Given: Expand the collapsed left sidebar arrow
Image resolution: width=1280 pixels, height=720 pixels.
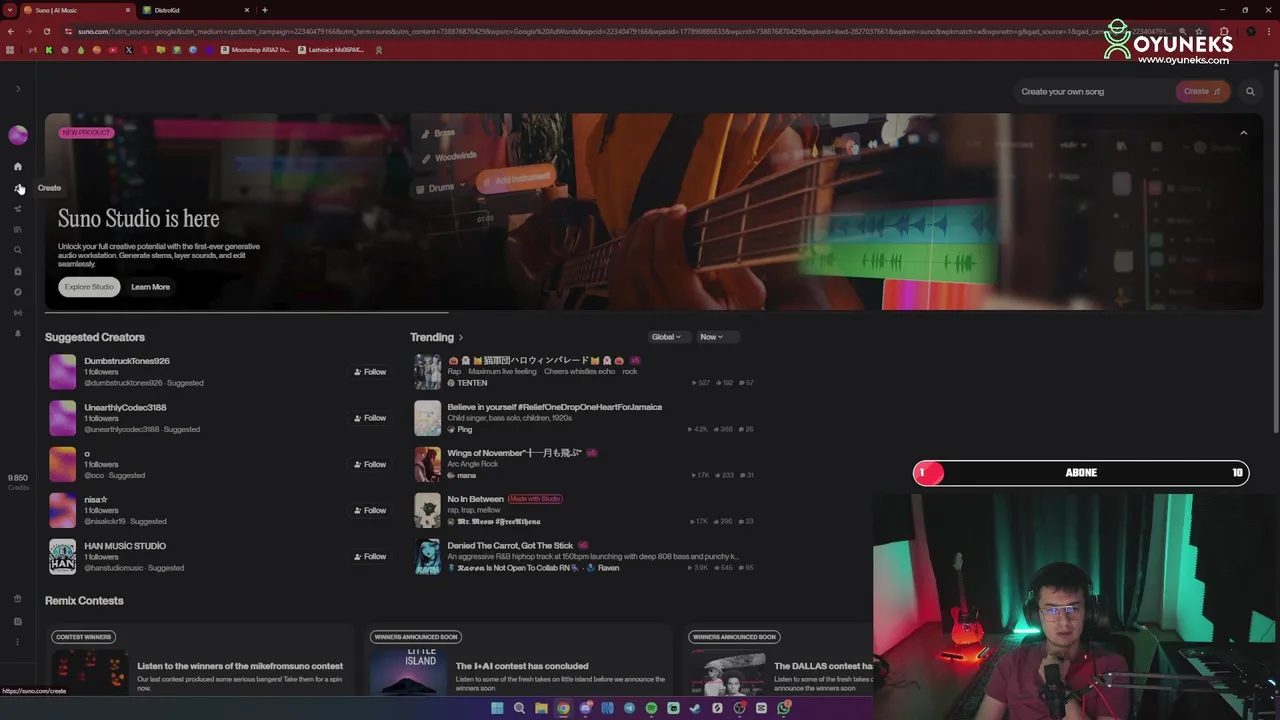Looking at the screenshot, I should (17, 89).
